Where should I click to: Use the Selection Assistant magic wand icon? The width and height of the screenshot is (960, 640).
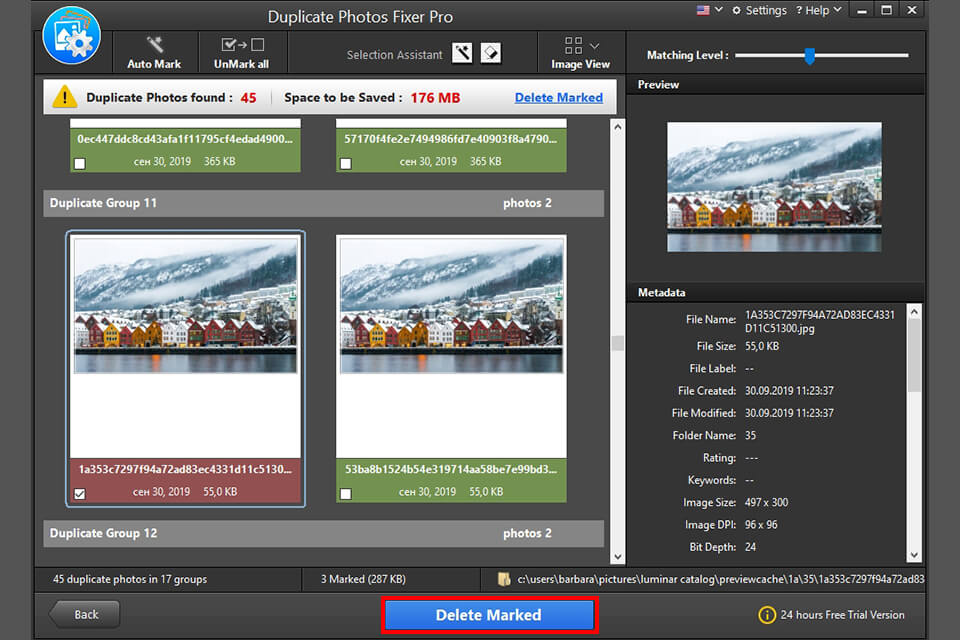(461, 52)
